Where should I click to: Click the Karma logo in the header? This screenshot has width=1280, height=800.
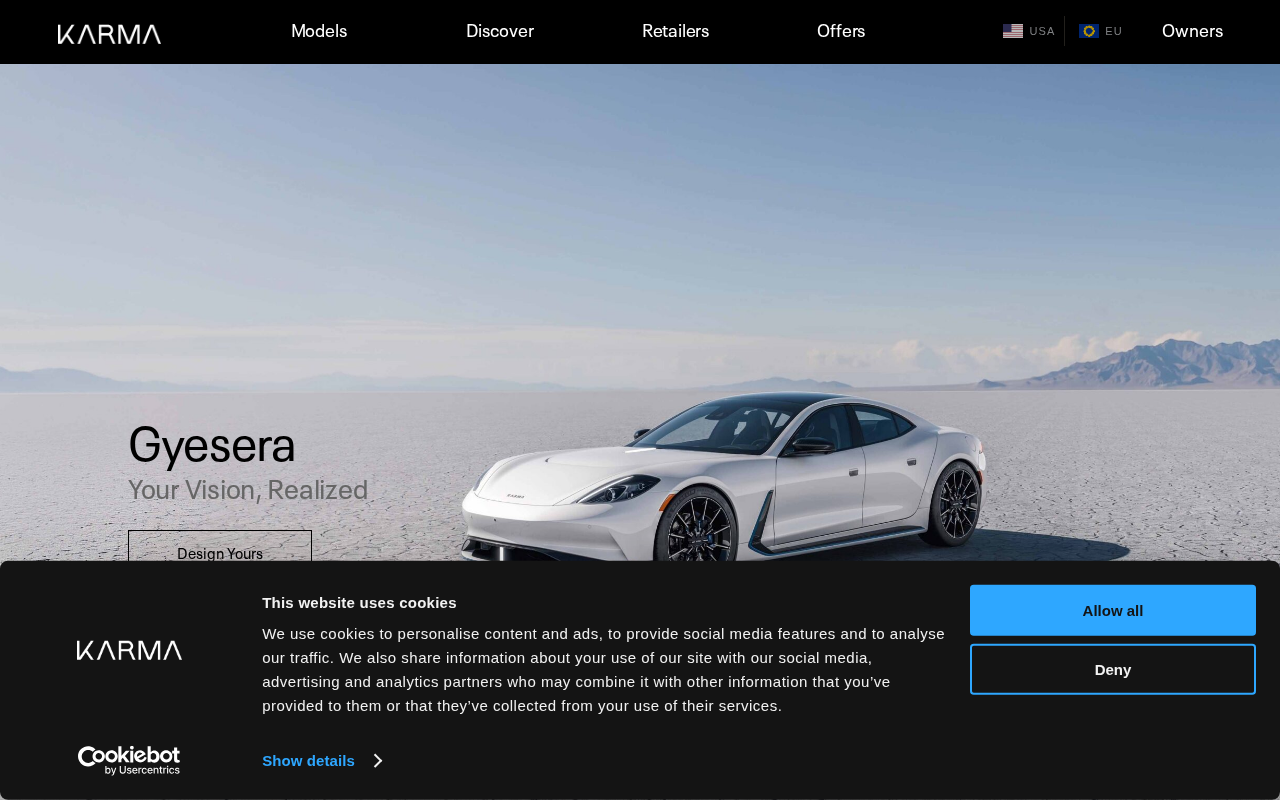tap(109, 34)
